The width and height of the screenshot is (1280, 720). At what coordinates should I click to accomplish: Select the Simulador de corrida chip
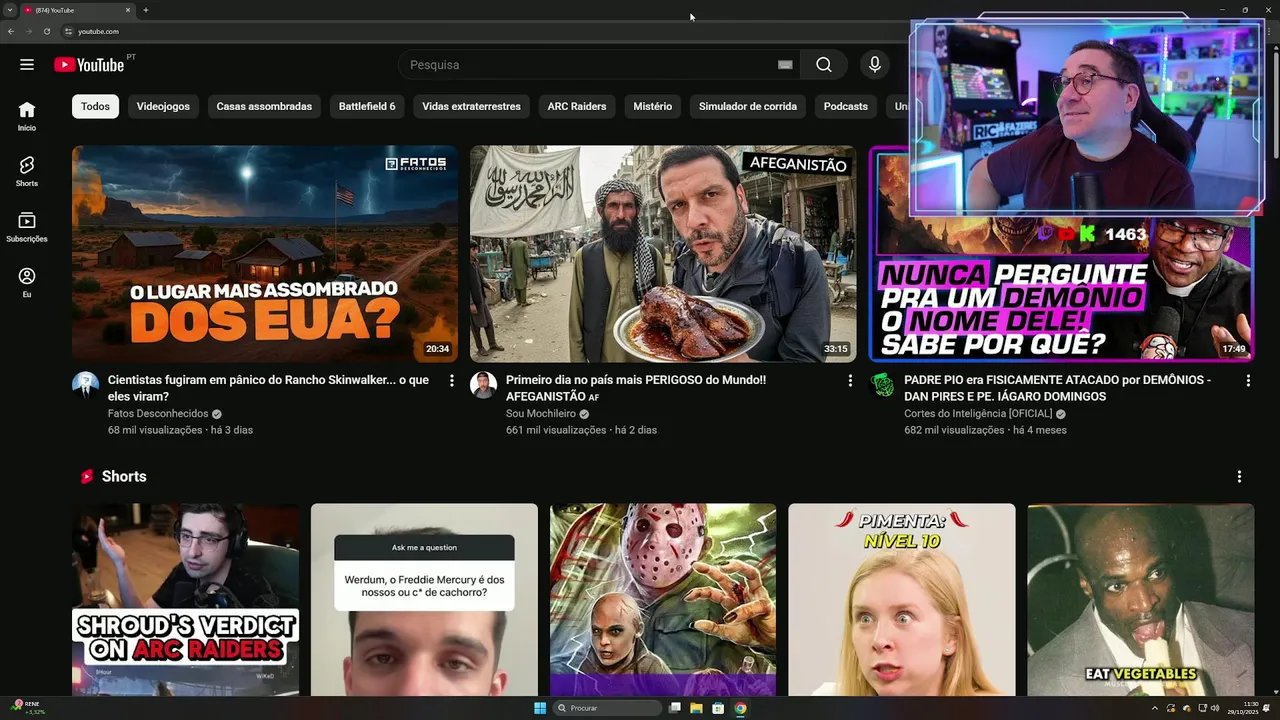coord(748,106)
